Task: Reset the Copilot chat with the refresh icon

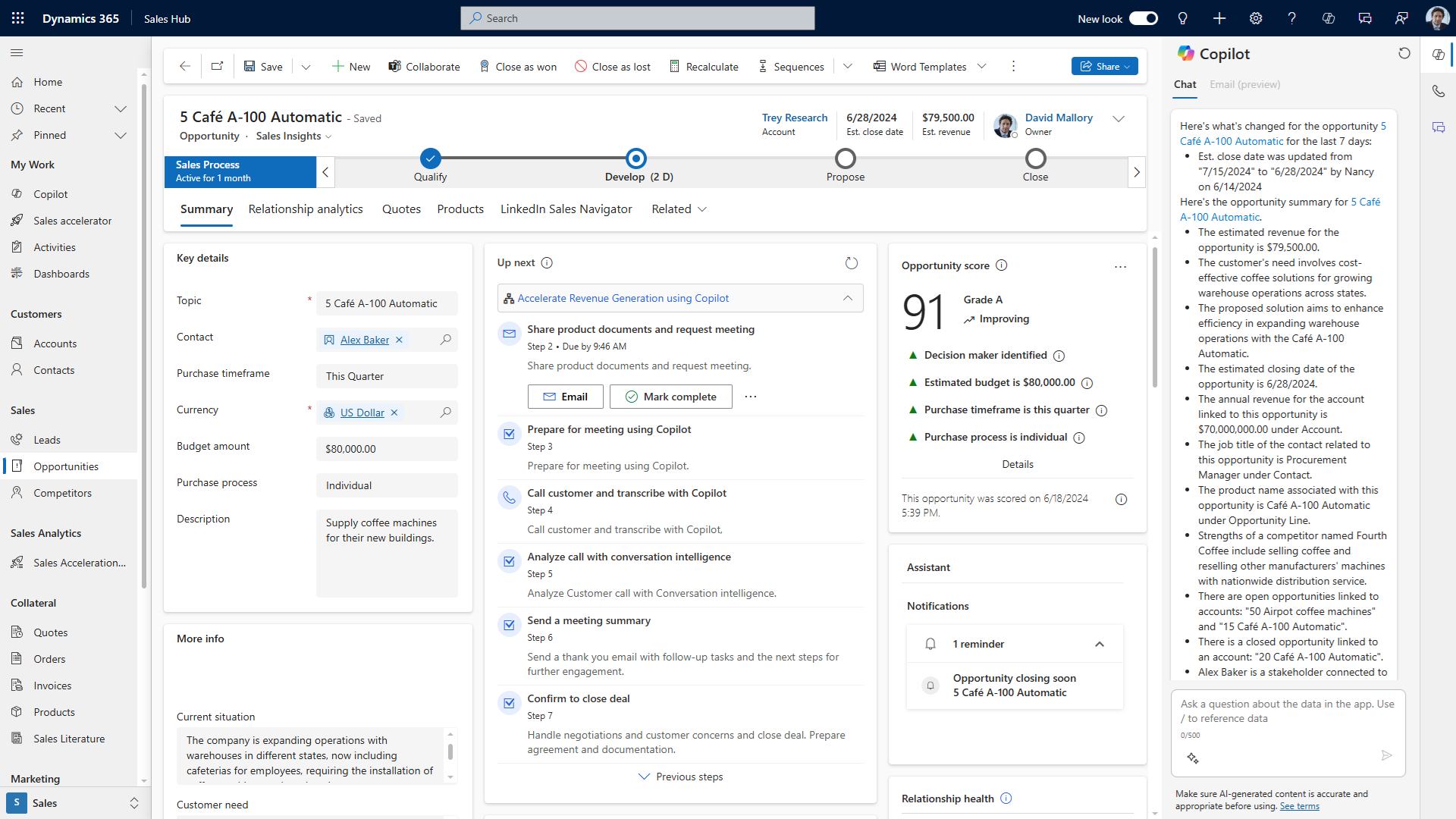Action: point(1404,54)
